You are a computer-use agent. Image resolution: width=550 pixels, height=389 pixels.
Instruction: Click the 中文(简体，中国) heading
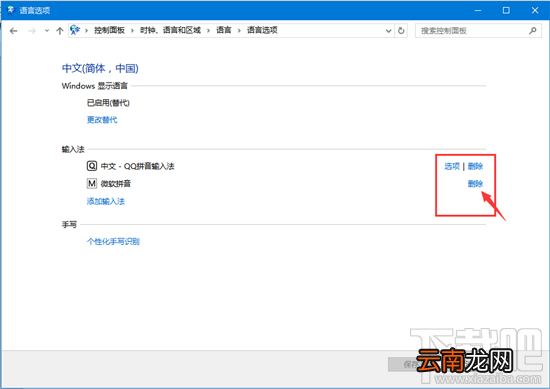pyautogui.click(x=100, y=68)
